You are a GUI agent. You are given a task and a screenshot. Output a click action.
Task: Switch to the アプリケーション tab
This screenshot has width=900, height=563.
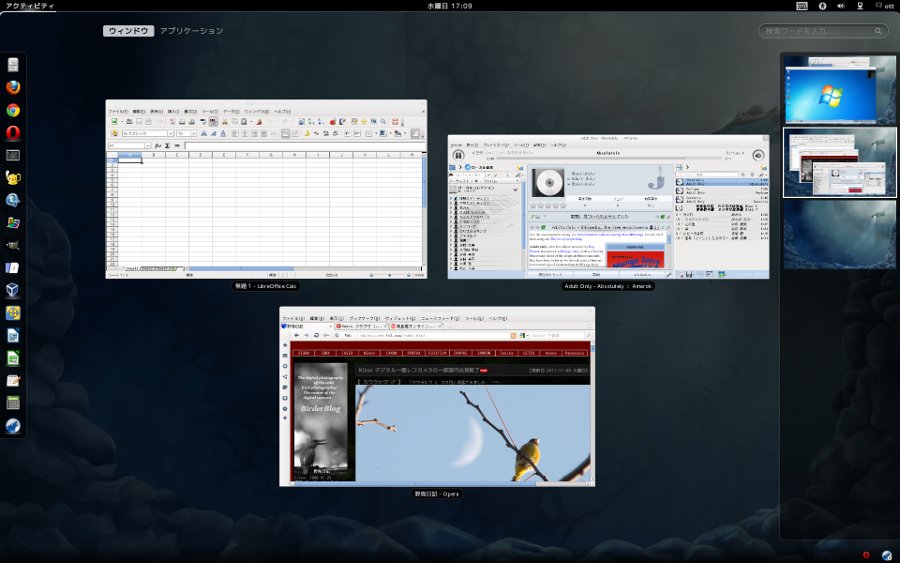coord(192,31)
